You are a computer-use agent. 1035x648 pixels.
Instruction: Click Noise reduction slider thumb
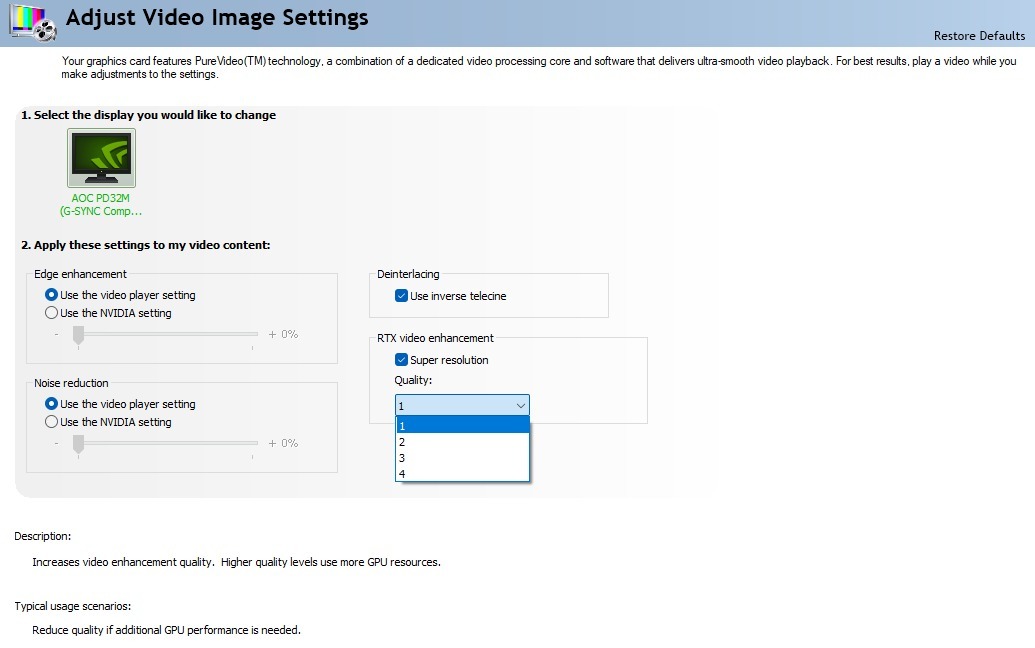pyautogui.click(x=78, y=444)
